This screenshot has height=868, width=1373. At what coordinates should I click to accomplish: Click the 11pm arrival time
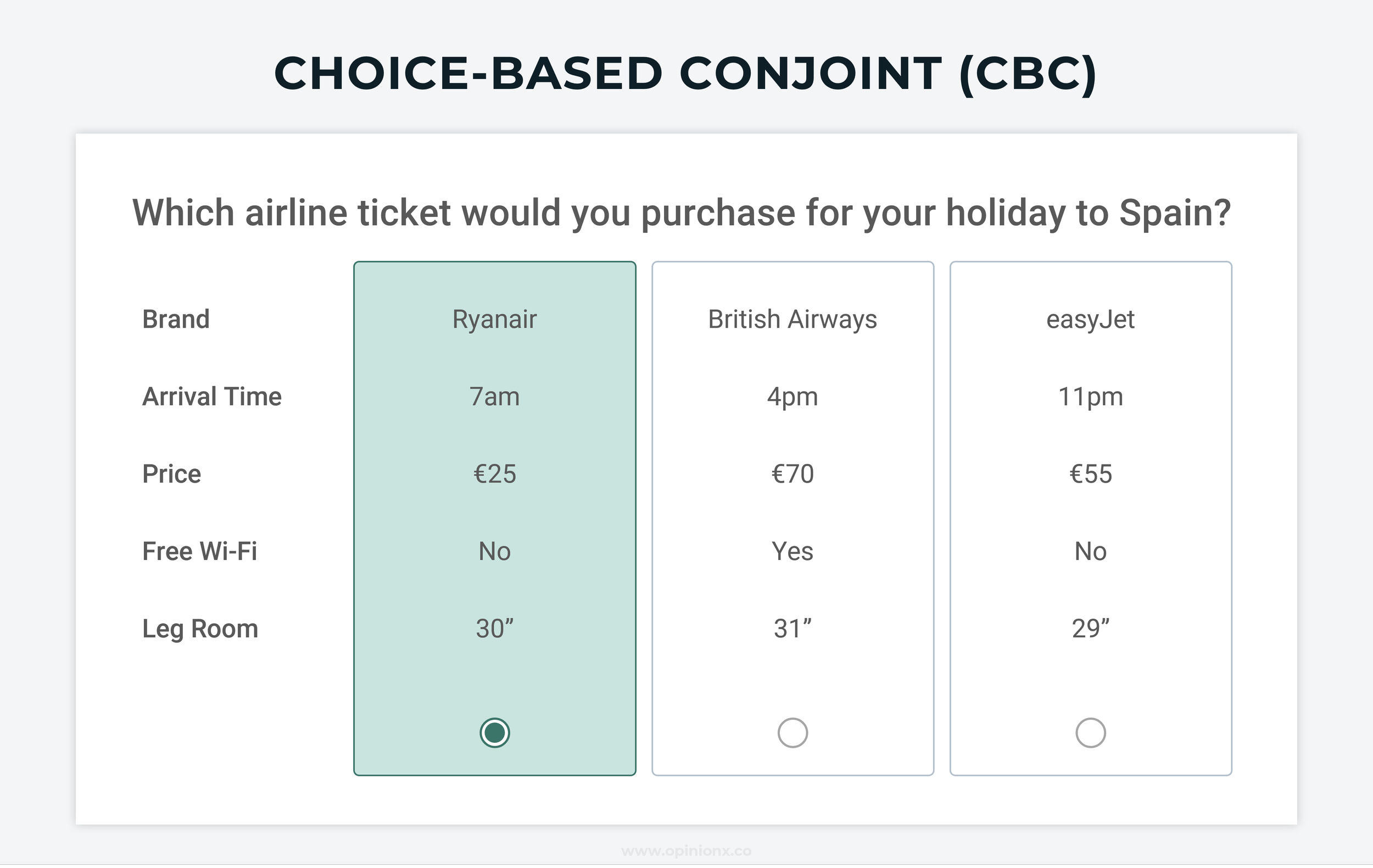coord(1090,397)
